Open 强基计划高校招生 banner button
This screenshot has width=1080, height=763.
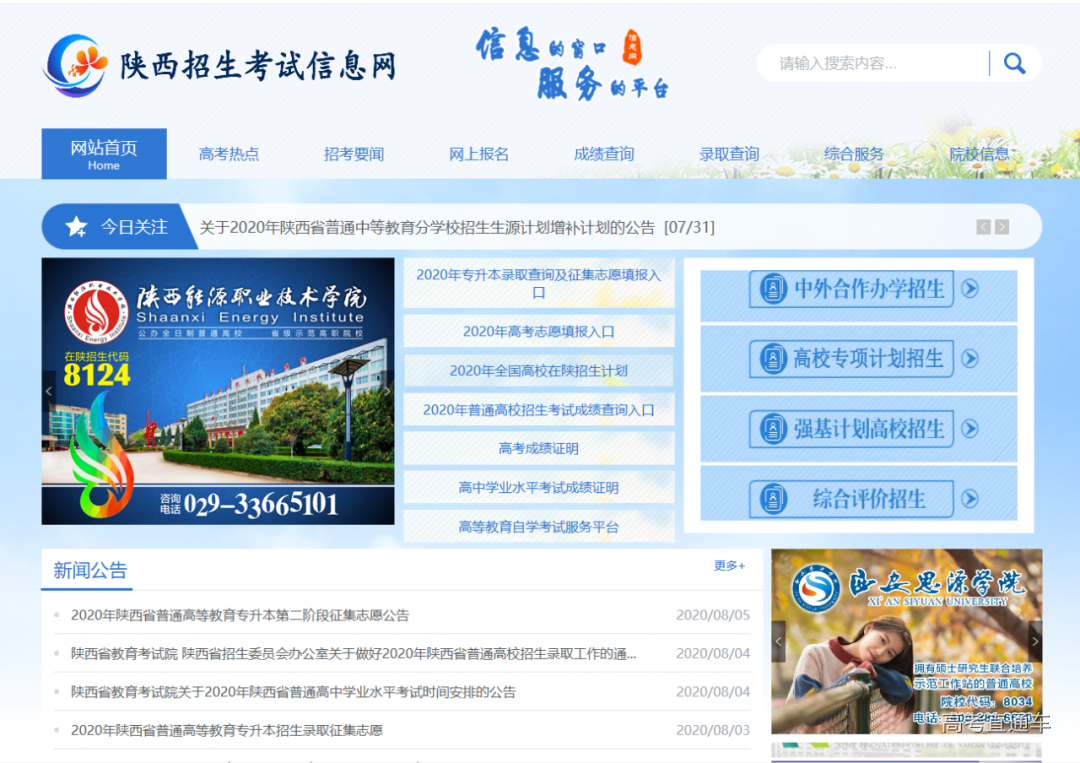point(858,430)
